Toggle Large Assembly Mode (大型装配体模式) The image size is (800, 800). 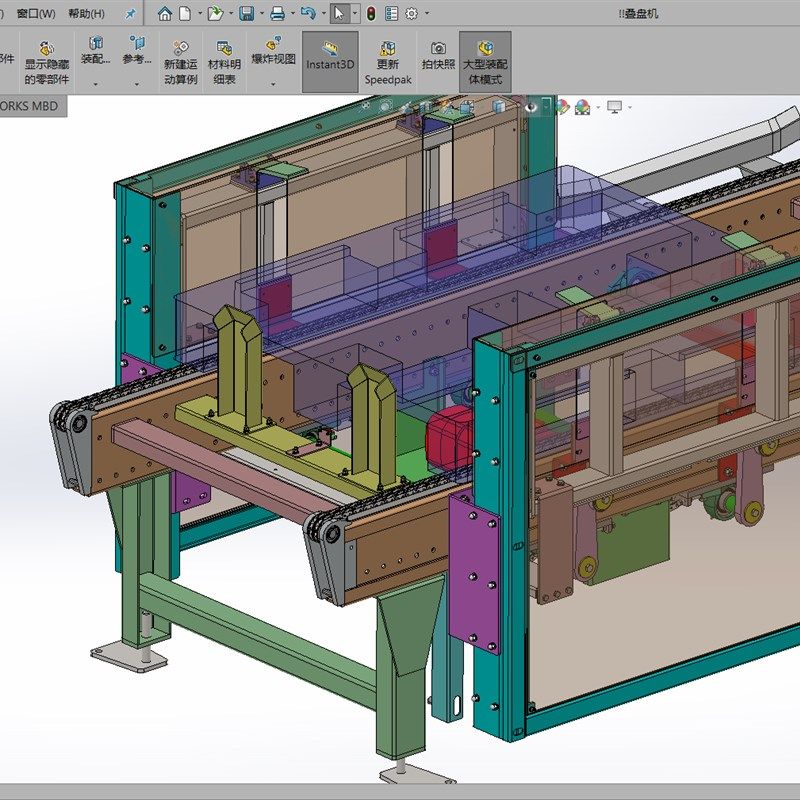(485, 62)
